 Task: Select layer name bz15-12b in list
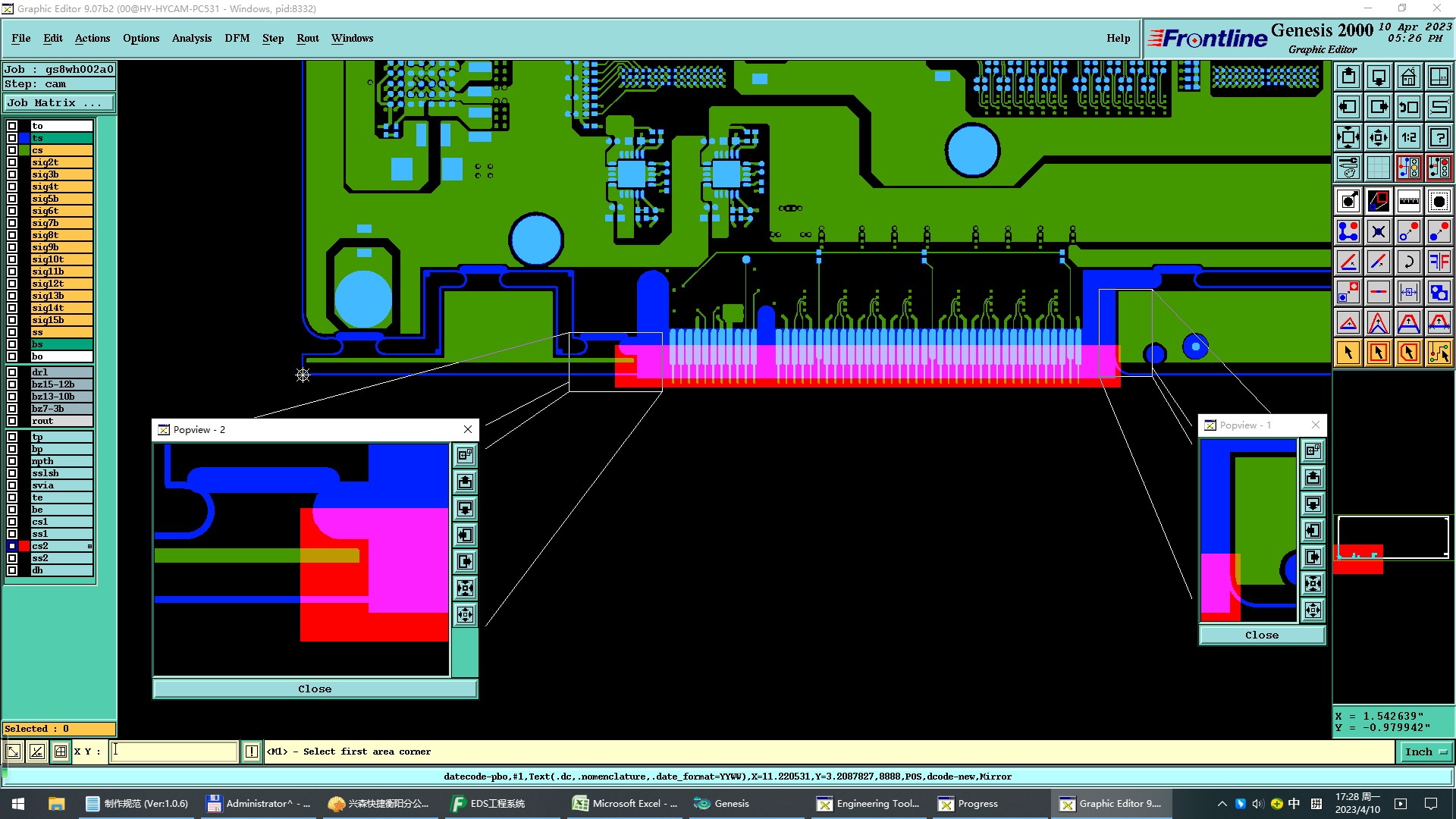point(61,384)
